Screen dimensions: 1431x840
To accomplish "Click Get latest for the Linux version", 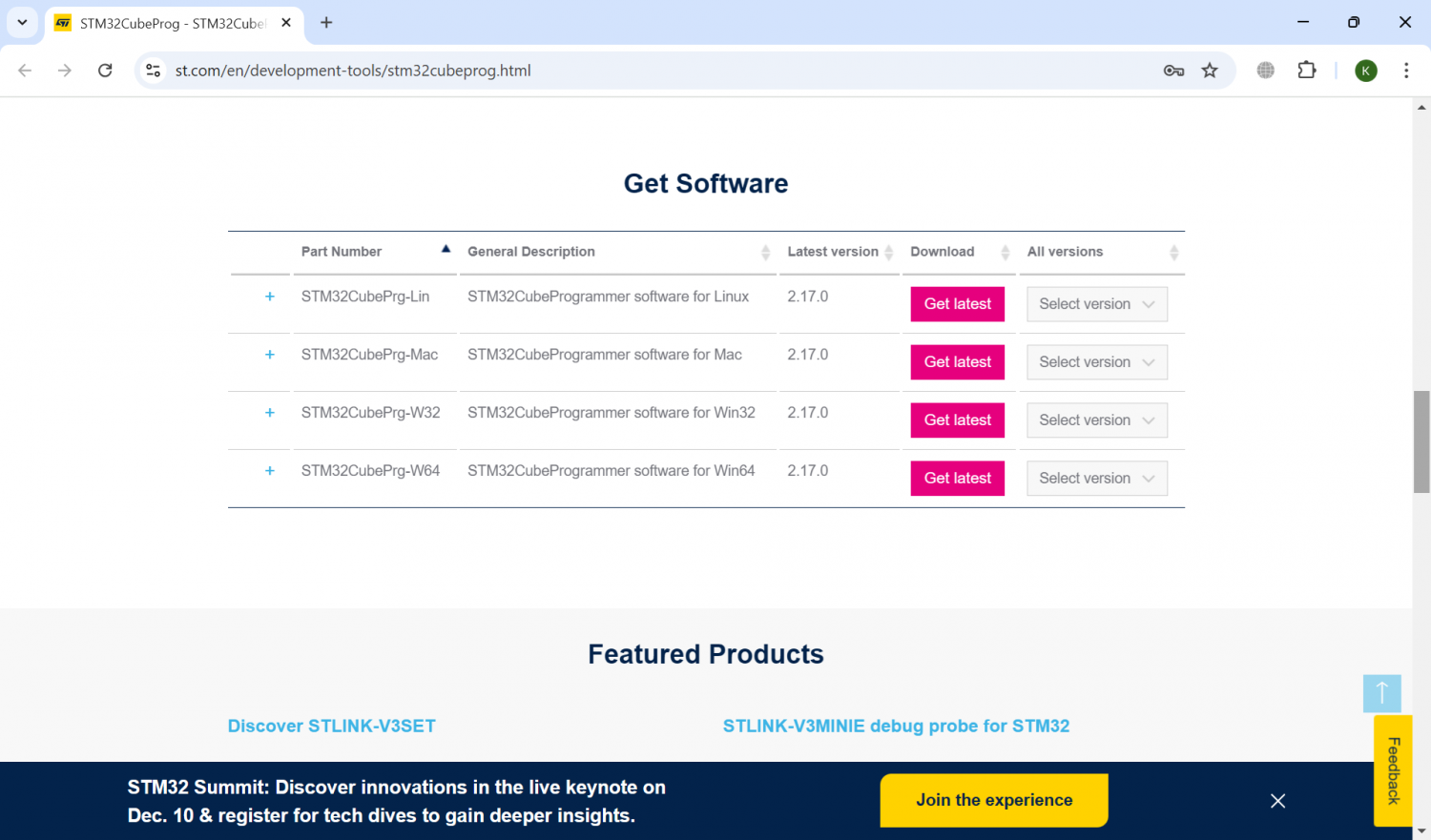I will point(957,303).
